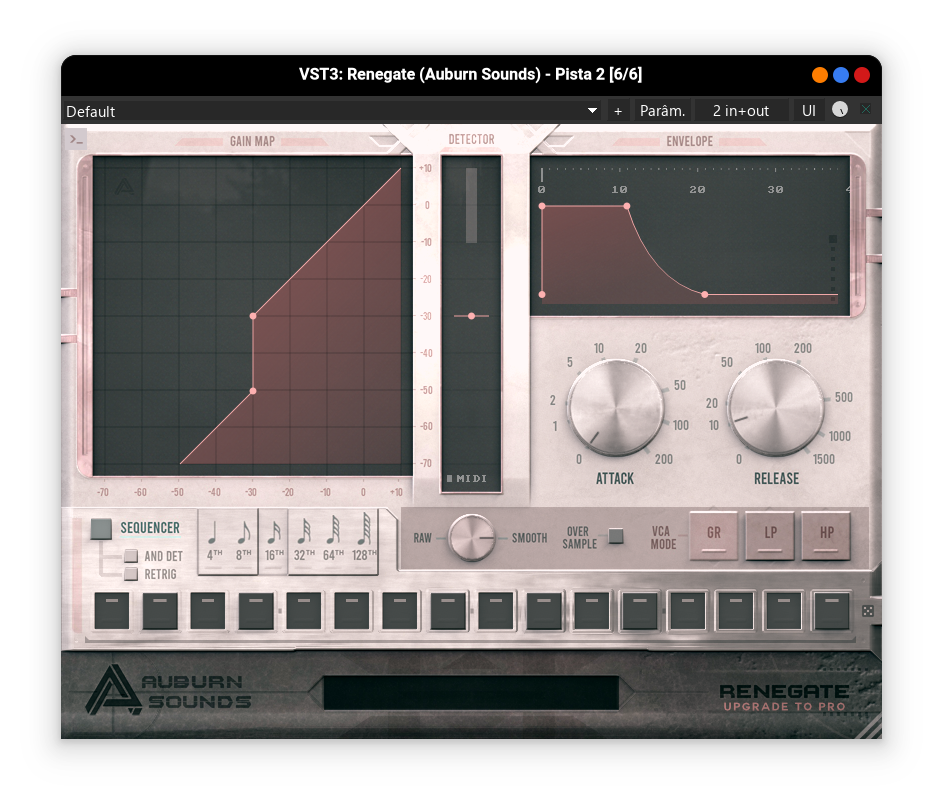Set sequencer to 128th notes
The image size is (943, 806).
coord(364,541)
